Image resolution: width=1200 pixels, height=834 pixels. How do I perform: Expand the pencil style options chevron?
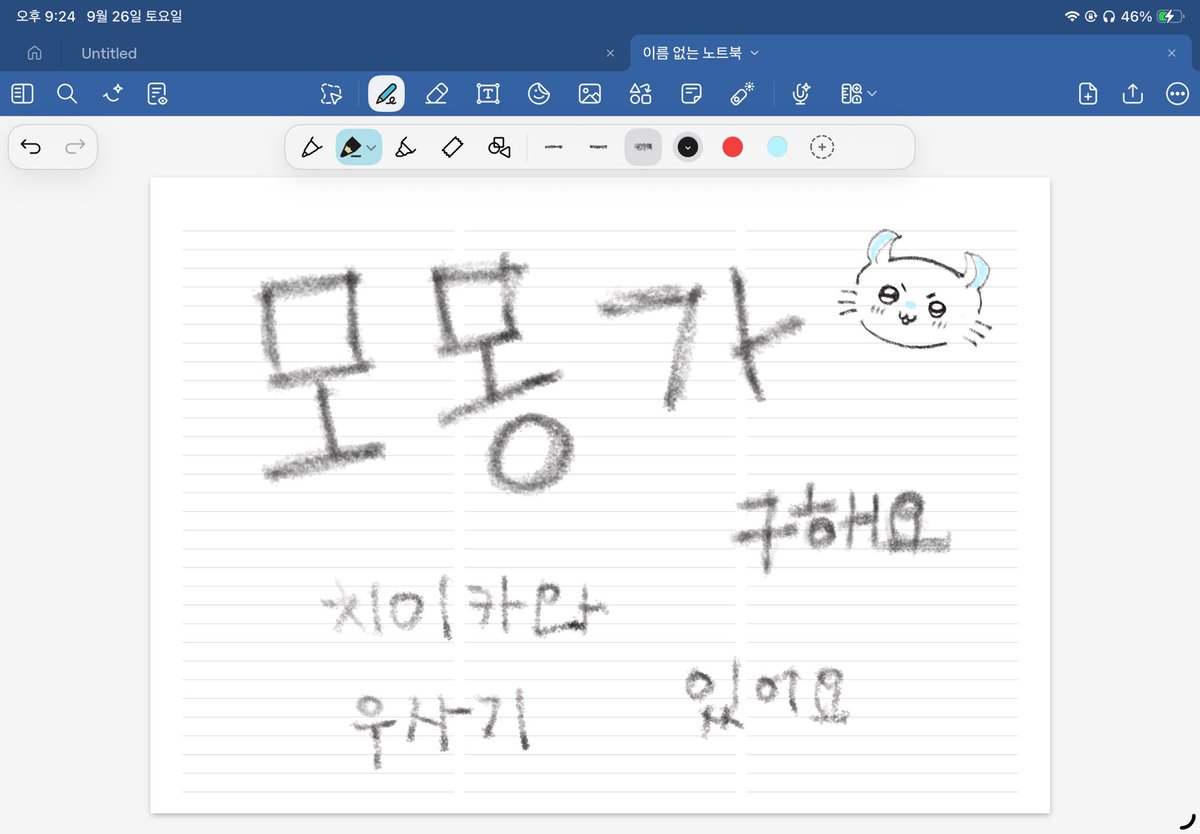click(372, 148)
